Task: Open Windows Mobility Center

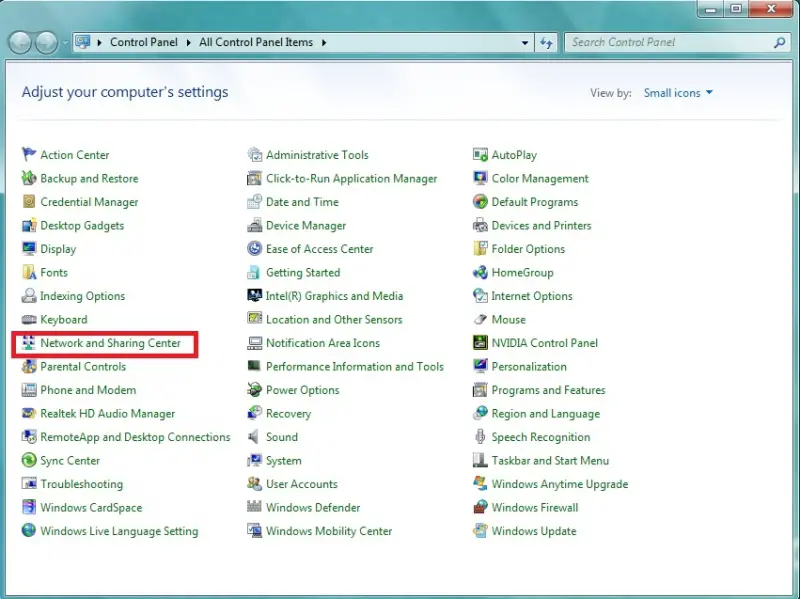Action: [329, 531]
